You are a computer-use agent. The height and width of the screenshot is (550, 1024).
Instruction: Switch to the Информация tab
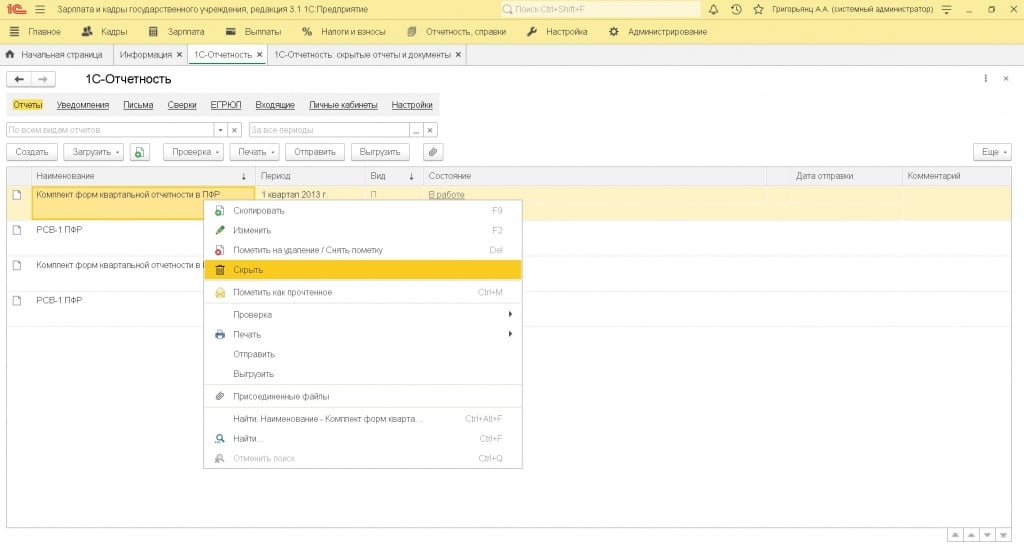coord(146,54)
